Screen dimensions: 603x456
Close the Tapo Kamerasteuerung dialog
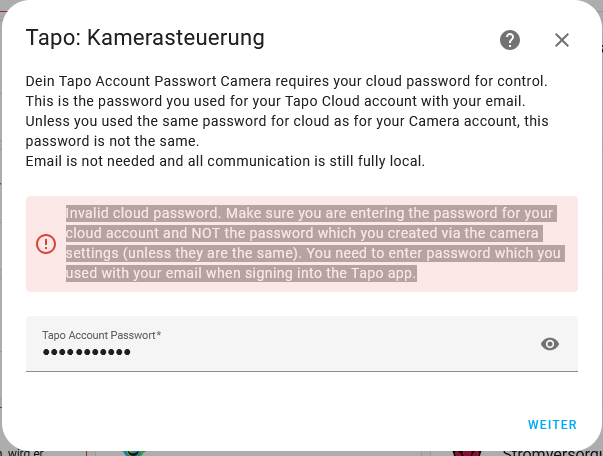[x=562, y=40]
